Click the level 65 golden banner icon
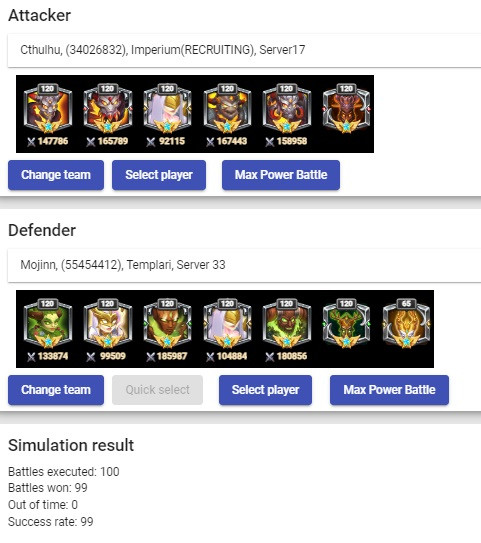 click(406, 324)
